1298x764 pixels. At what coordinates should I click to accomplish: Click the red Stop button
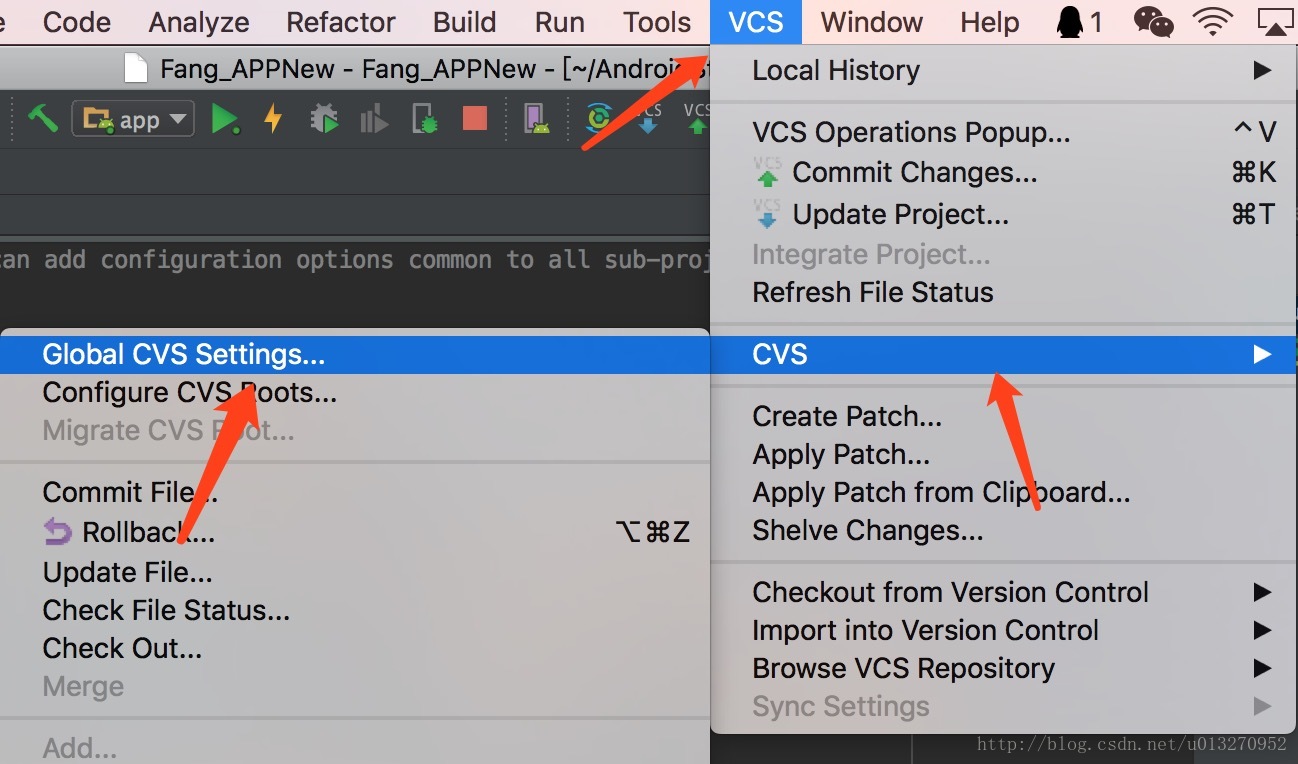(x=474, y=120)
